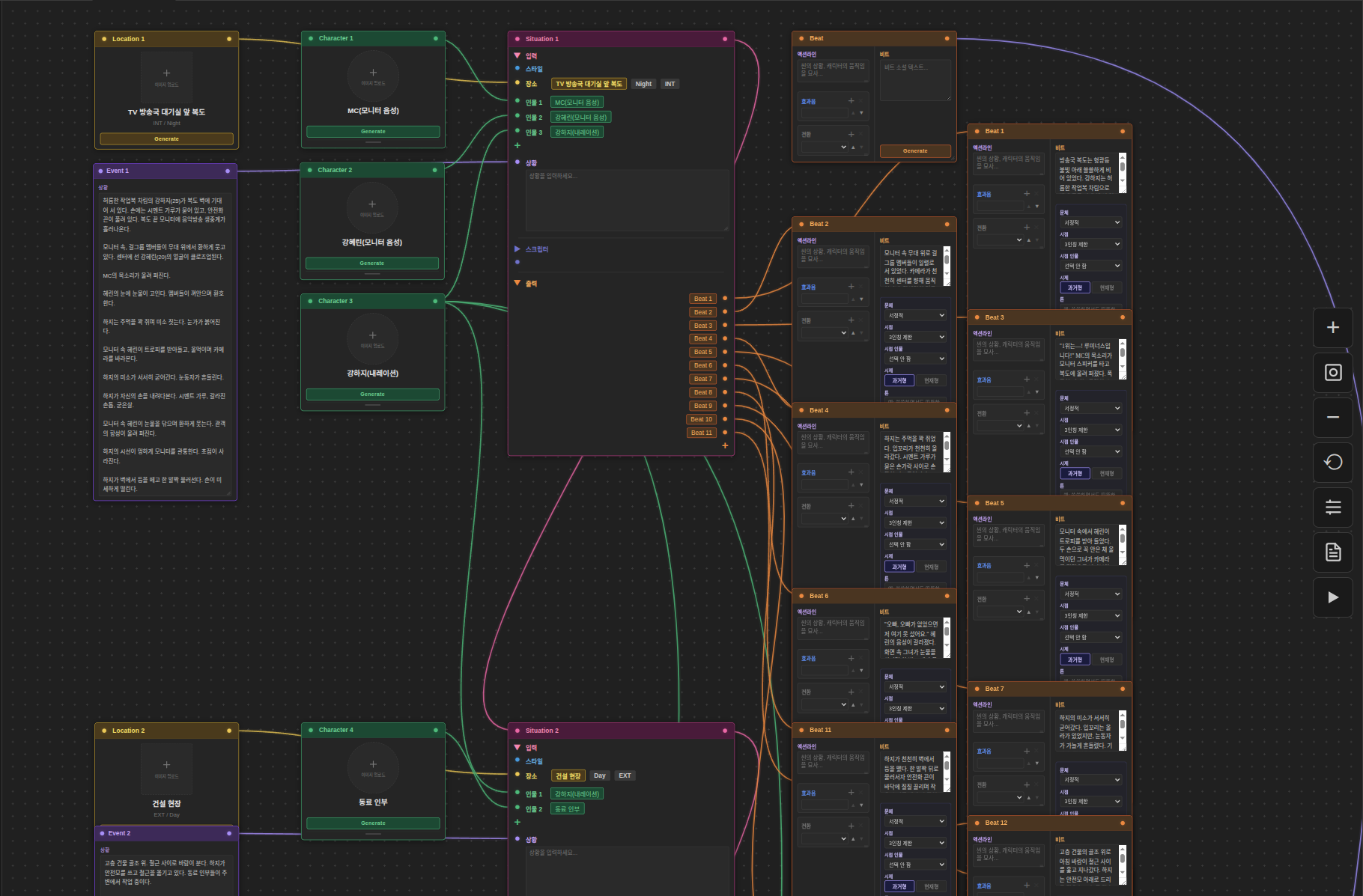
Task: Open the 문체 dropdown in Beat 2 node
Action: [x=916, y=316]
